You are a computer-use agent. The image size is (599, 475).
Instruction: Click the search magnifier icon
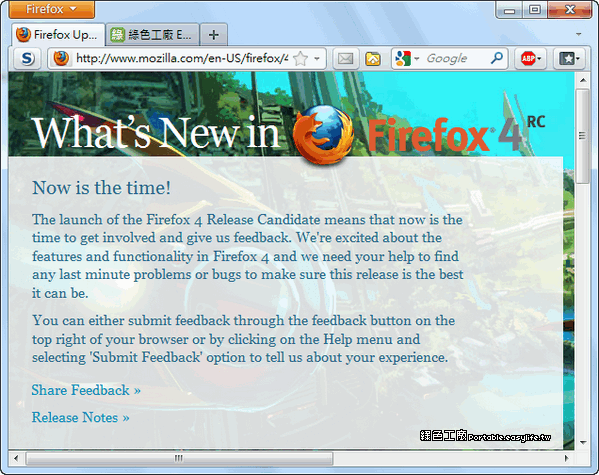pos(497,58)
